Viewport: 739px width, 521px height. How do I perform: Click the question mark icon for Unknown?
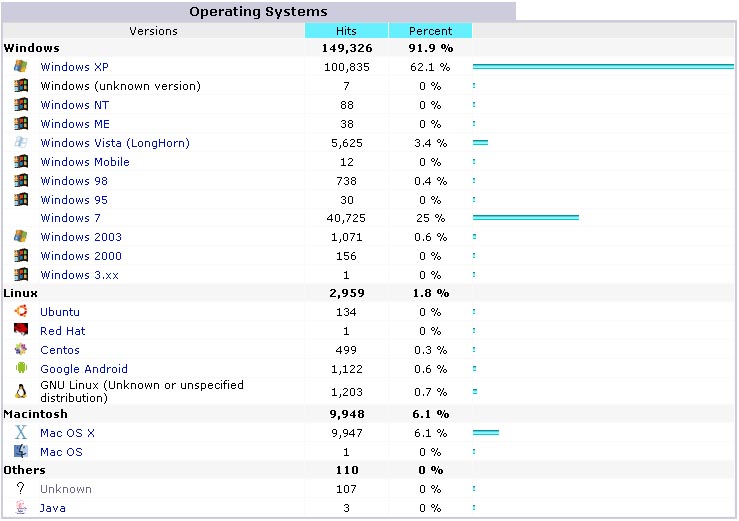tap(21, 488)
